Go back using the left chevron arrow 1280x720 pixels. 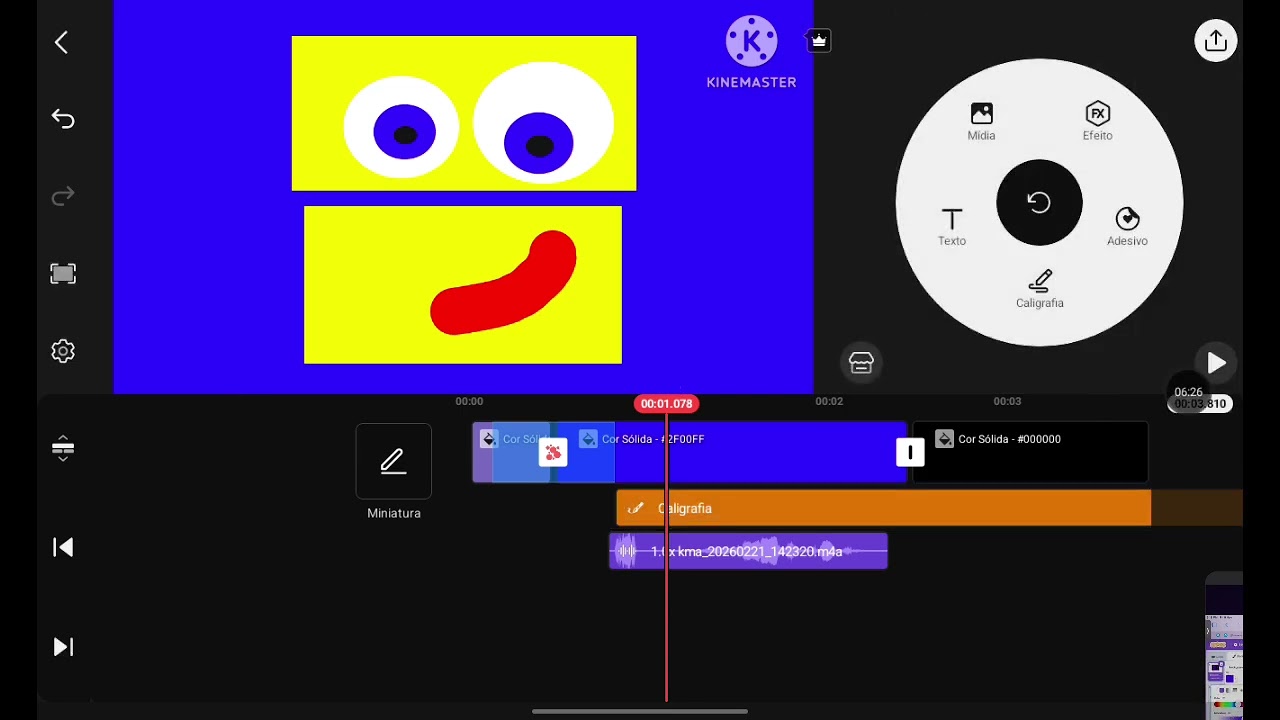click(x=62, y=42)
